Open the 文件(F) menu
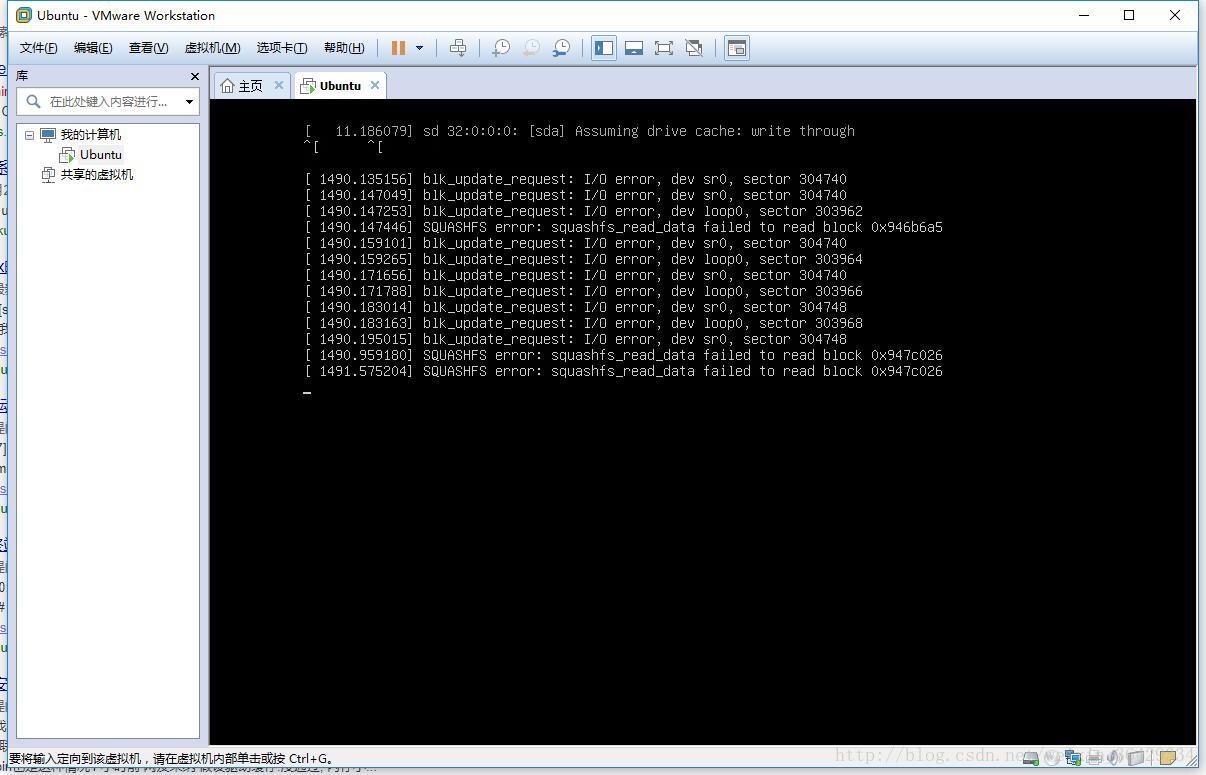 38,48
